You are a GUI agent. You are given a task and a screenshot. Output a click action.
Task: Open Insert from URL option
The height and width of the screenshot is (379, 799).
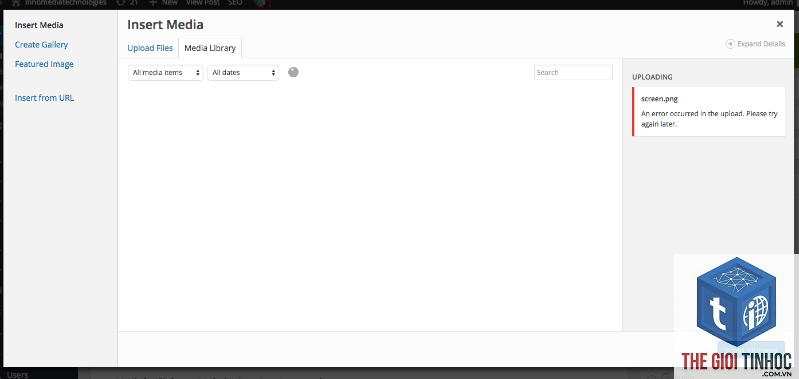tap(44, 98)
